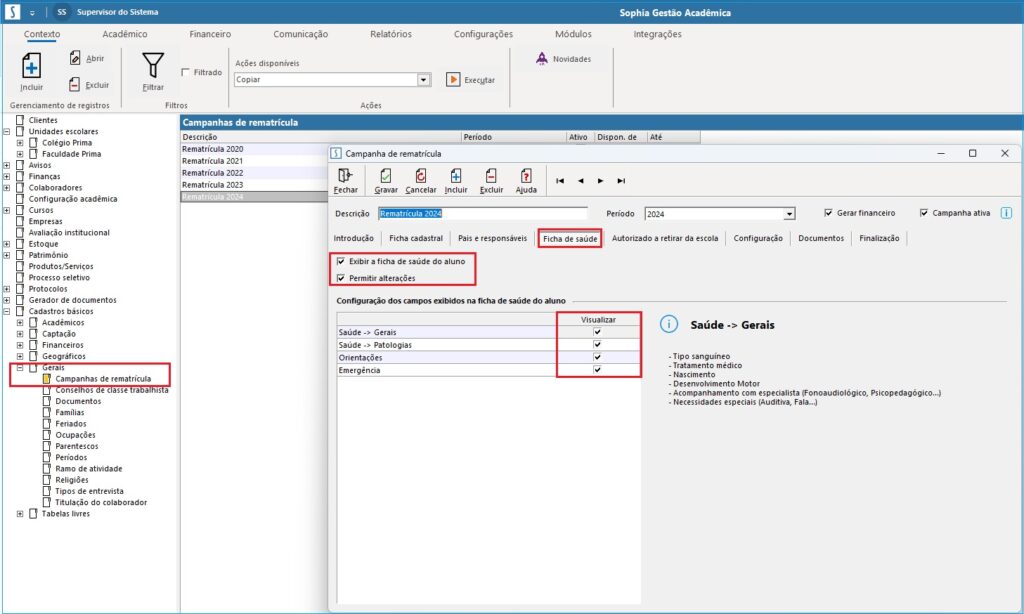Click quick access arrow in title bar
This screenshot has width=1024, height=614.
click(x=32, y=12)
